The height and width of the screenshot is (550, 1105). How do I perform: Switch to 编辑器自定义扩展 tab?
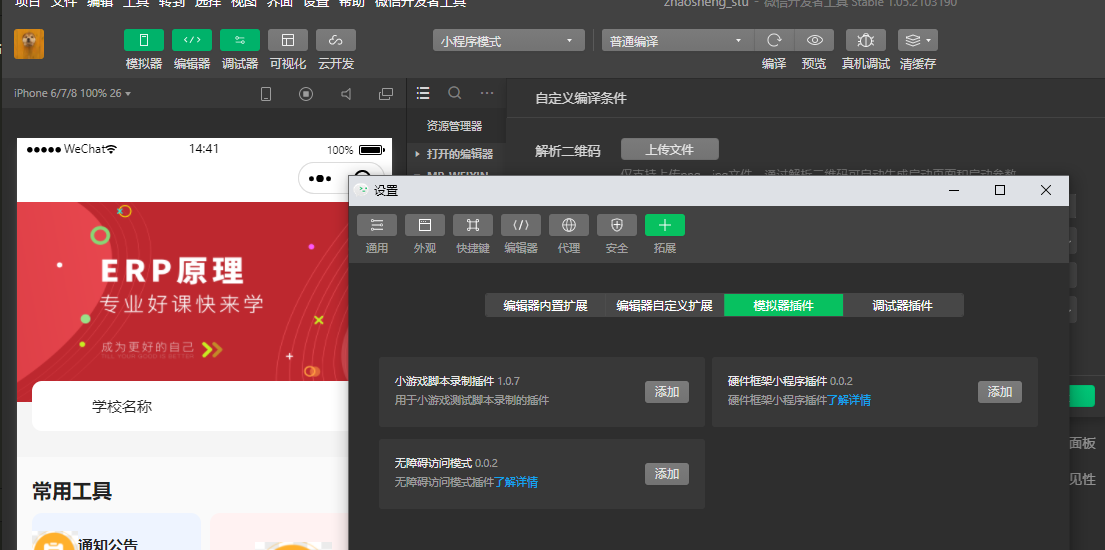pos(665,305)
